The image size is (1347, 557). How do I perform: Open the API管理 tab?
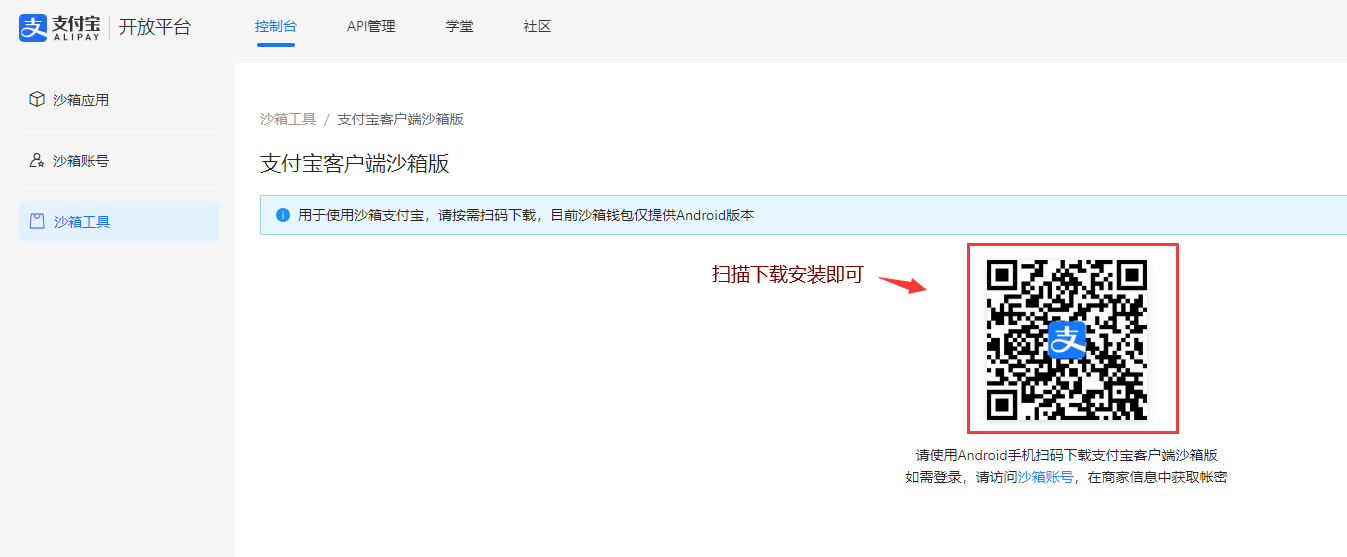[371, 27]
